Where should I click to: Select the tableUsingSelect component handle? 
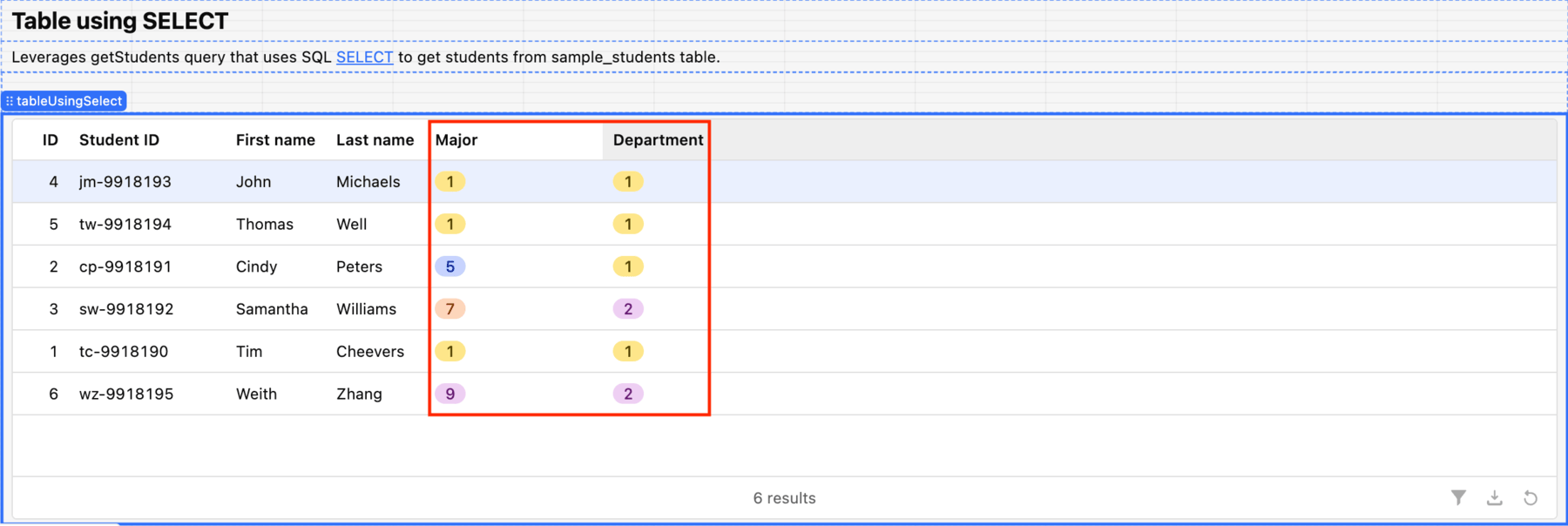tap(64, 101)
